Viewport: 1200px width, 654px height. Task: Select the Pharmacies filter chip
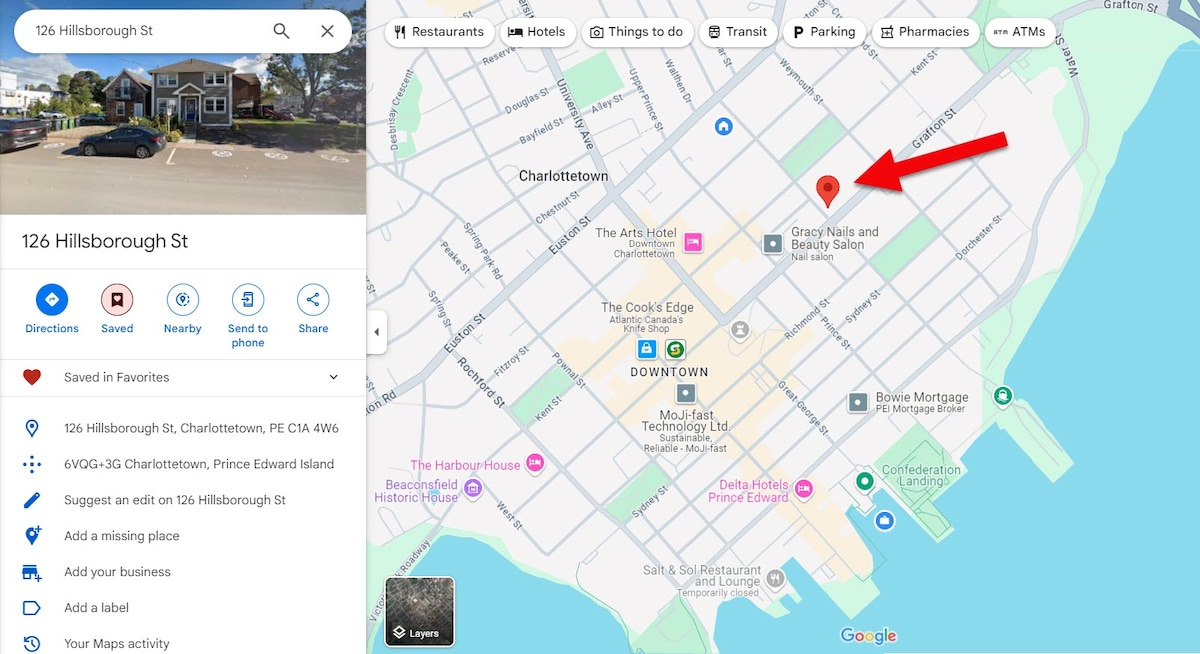point(924,32)
